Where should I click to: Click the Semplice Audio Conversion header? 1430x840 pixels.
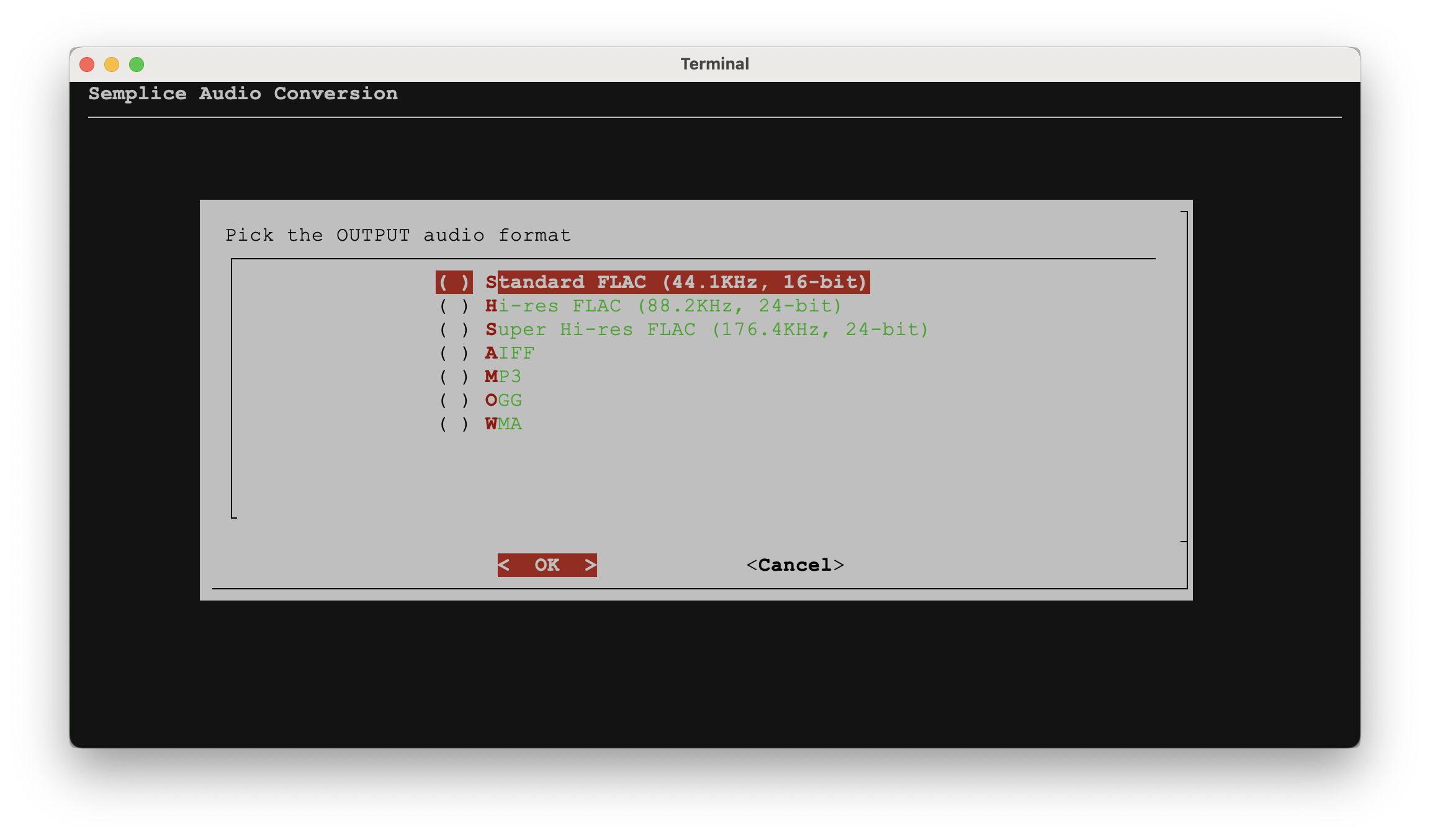[x=243, y=93]
